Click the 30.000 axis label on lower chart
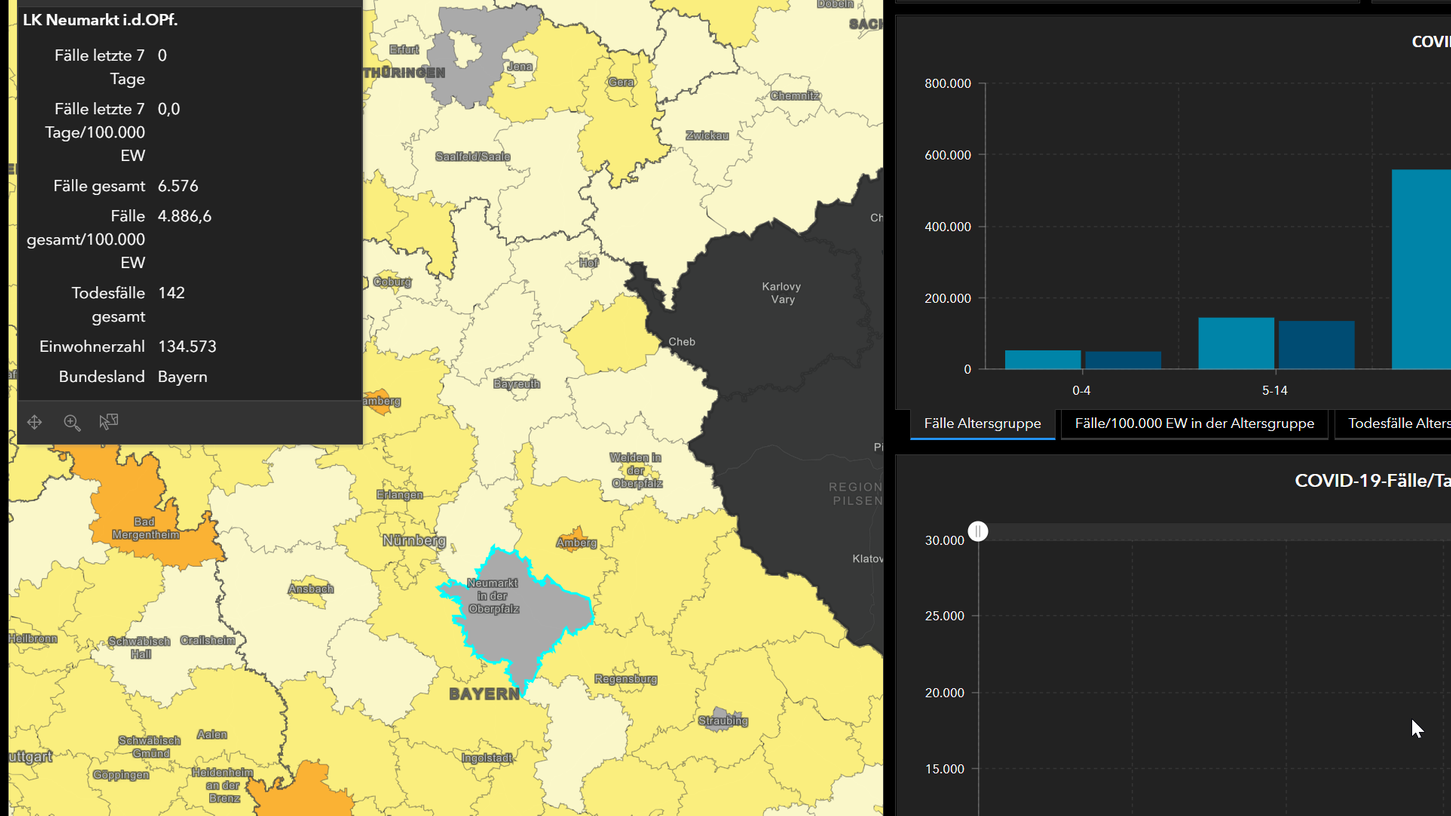Screen dimensions: 1451x816 point(945,540)
